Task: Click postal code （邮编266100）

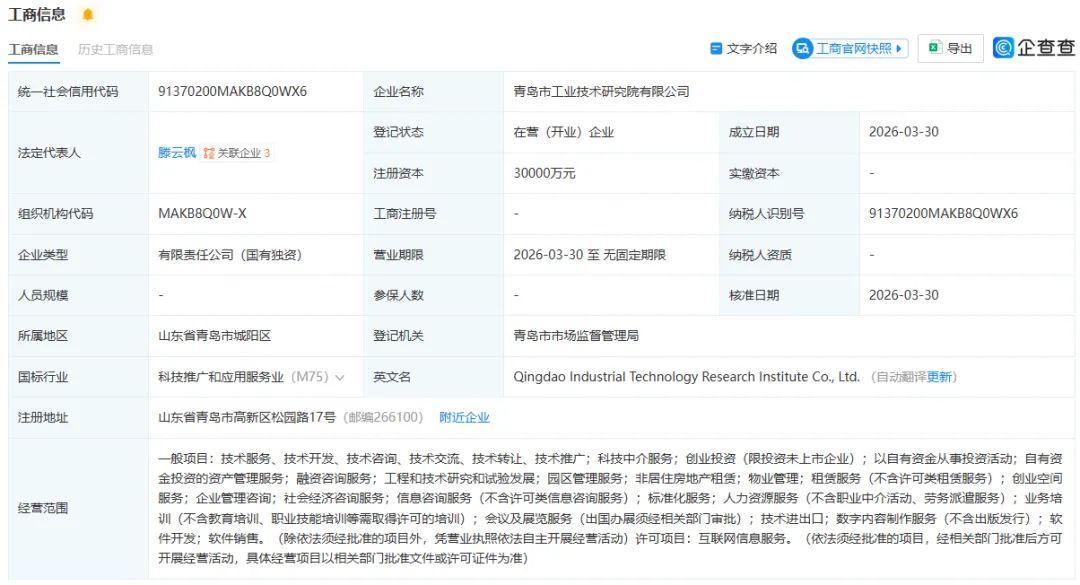Action: click(x=383, y=418)
